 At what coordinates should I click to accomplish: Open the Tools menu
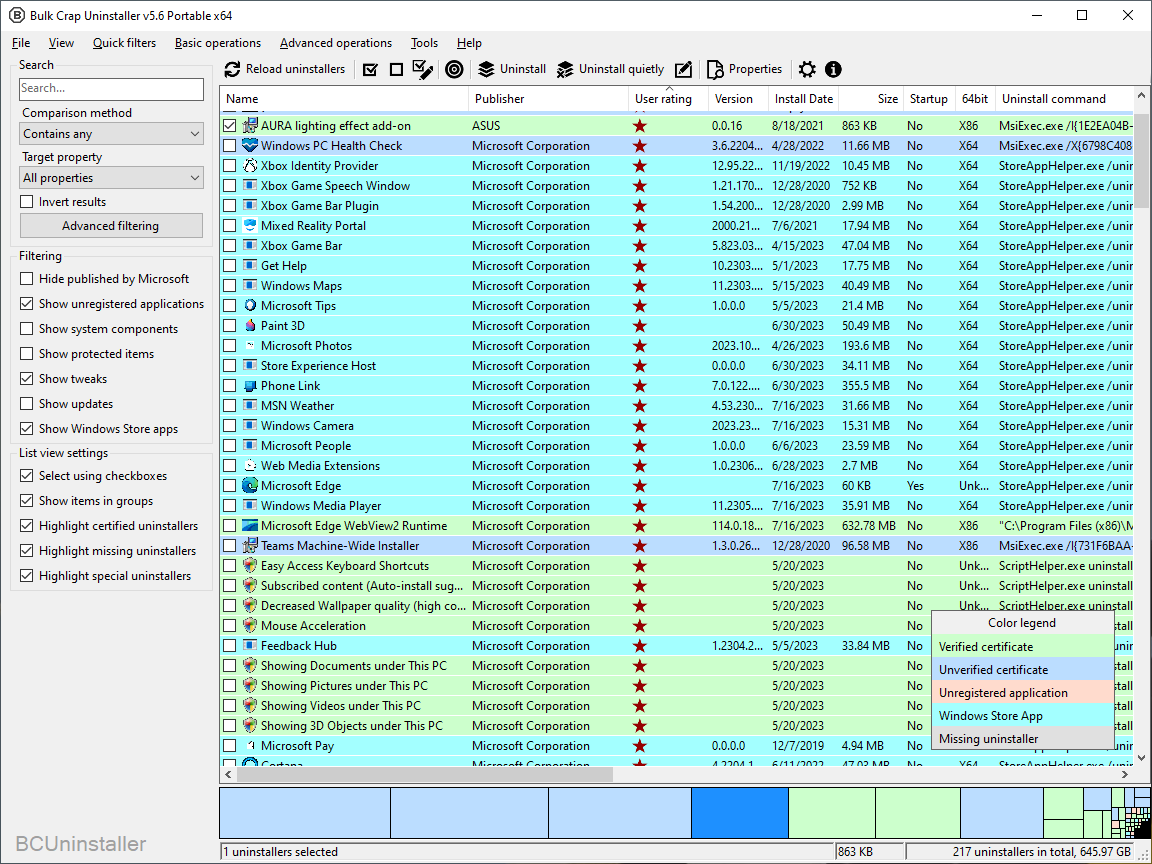[424, 43]
